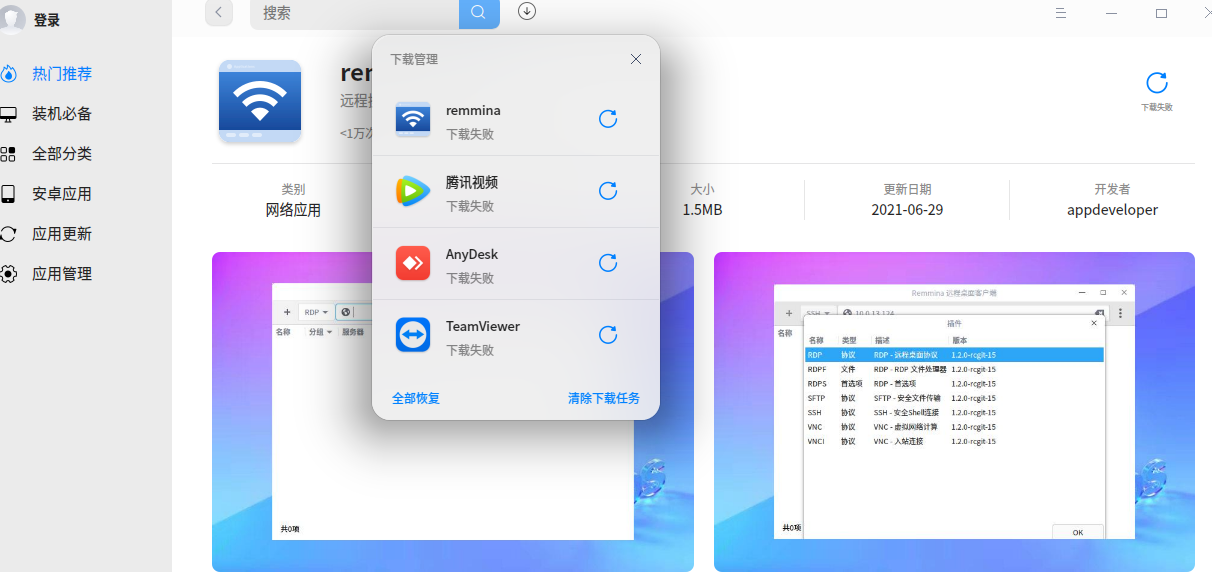The width and height of the screenshot is (1212, 572).
Task: Click the 网络应用 category value
Action: [293, 210]
